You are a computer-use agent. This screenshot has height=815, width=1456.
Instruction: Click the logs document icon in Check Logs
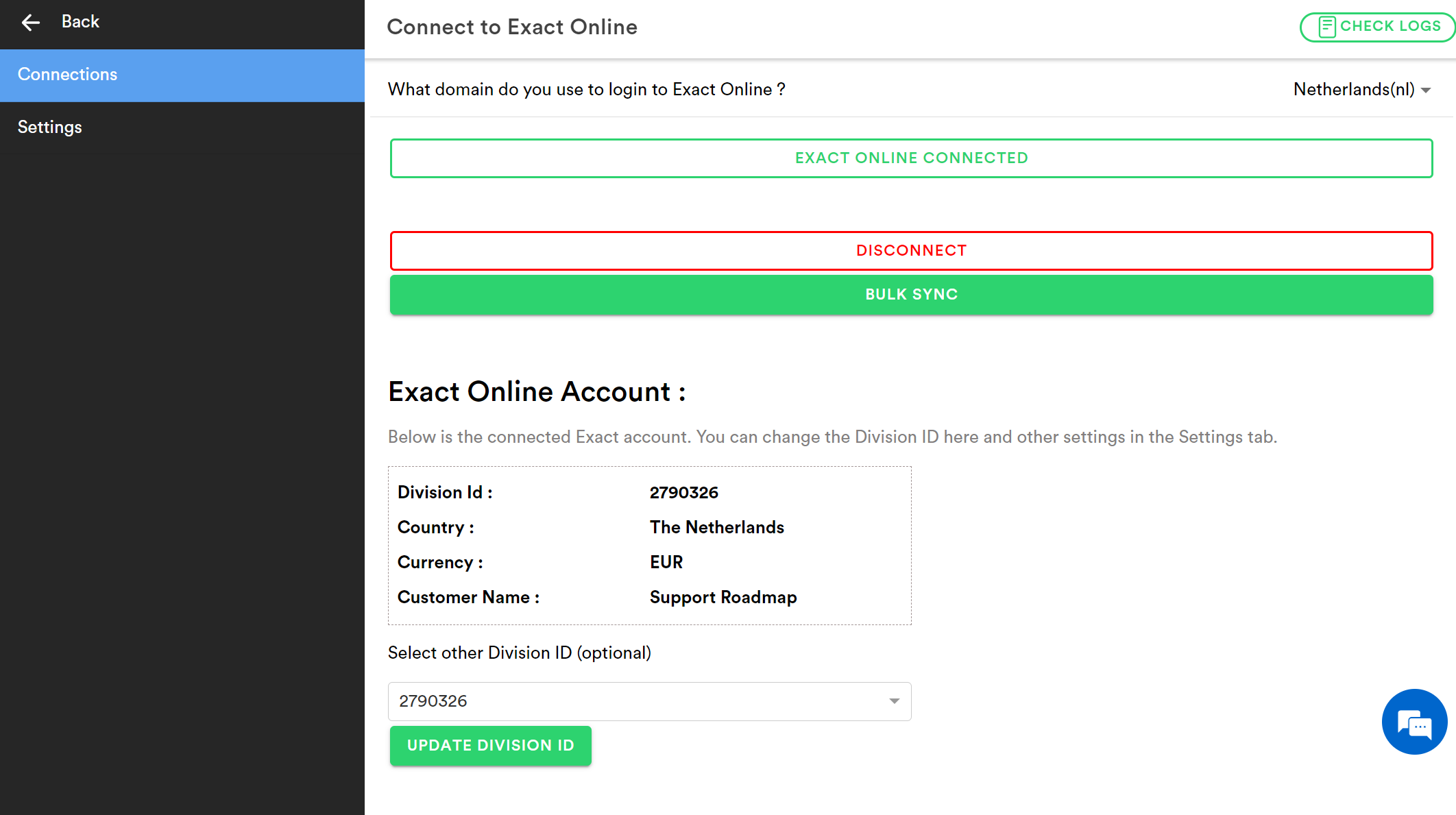[1327, 27]
